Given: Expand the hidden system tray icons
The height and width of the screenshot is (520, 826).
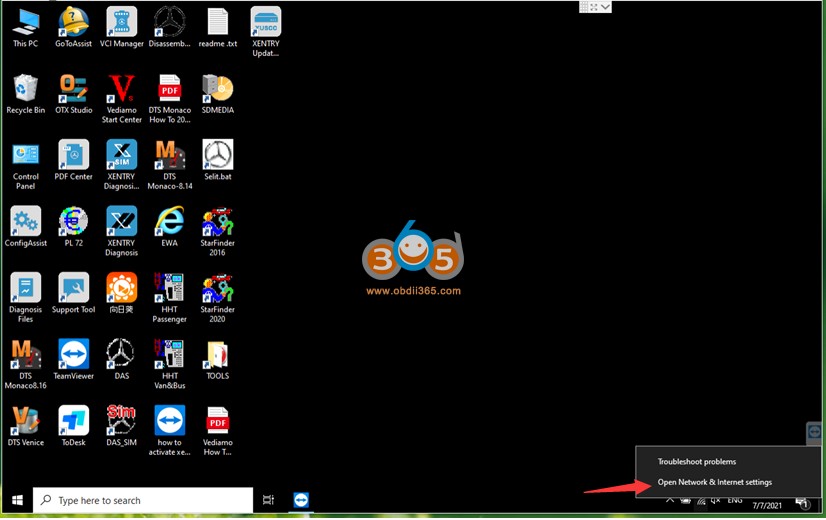Looking at the screenshot, I should coord(670,500).
